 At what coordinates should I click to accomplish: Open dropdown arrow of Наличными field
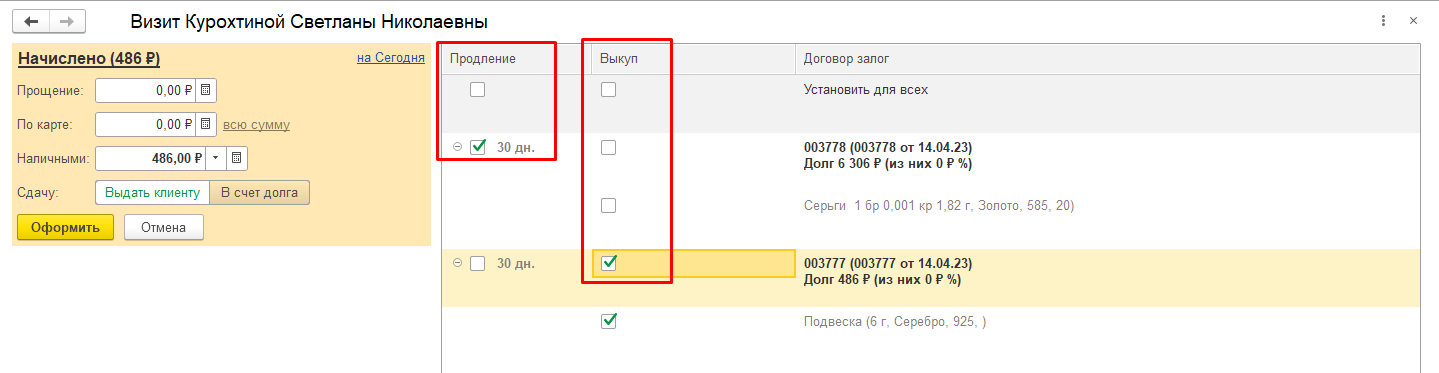[218, 158]
